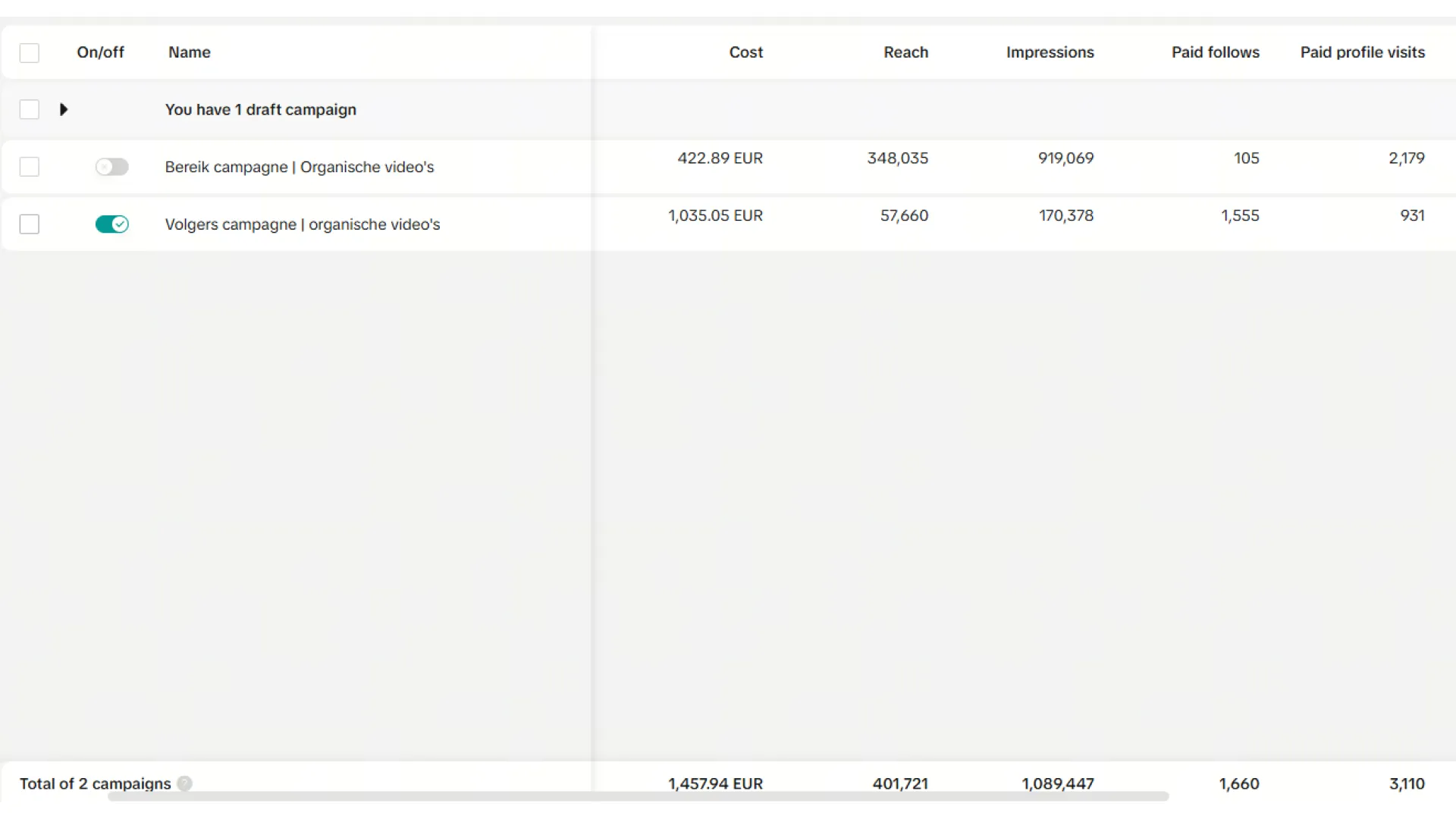The width and height of the screenshot is (1456, 819).
Task: Open Bereik campagne | Organische video's
Action: coord(300,167)
